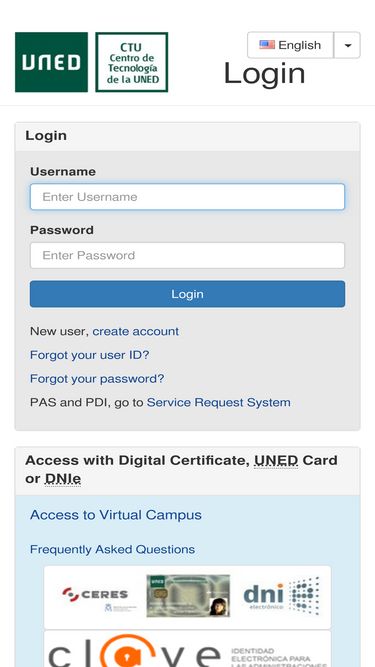Image resolution: width=375 pixels, height=667 pixels.
Task: Click the English language button
Action: [x=290, y=45]
